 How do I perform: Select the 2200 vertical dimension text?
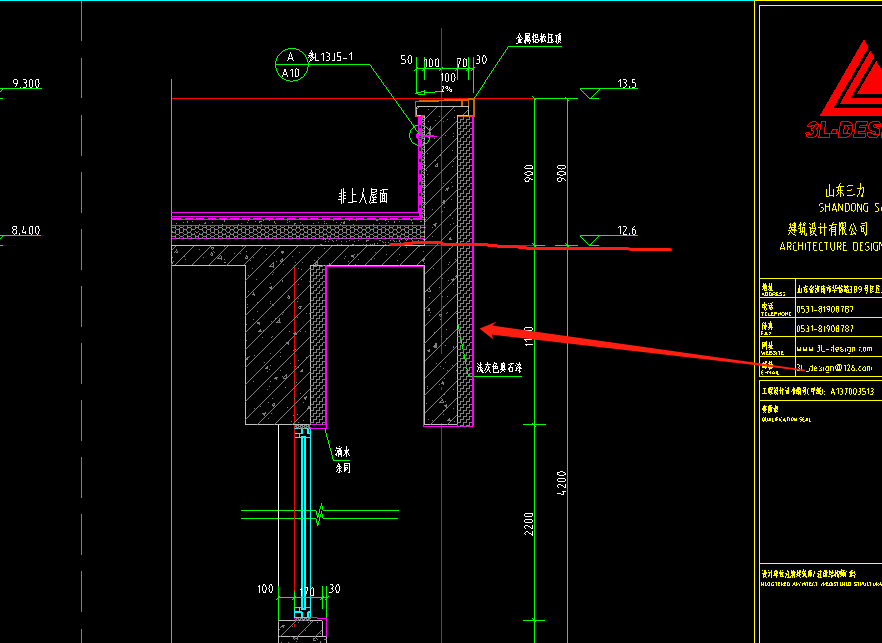pyautogui.click(x=528, y=524)
